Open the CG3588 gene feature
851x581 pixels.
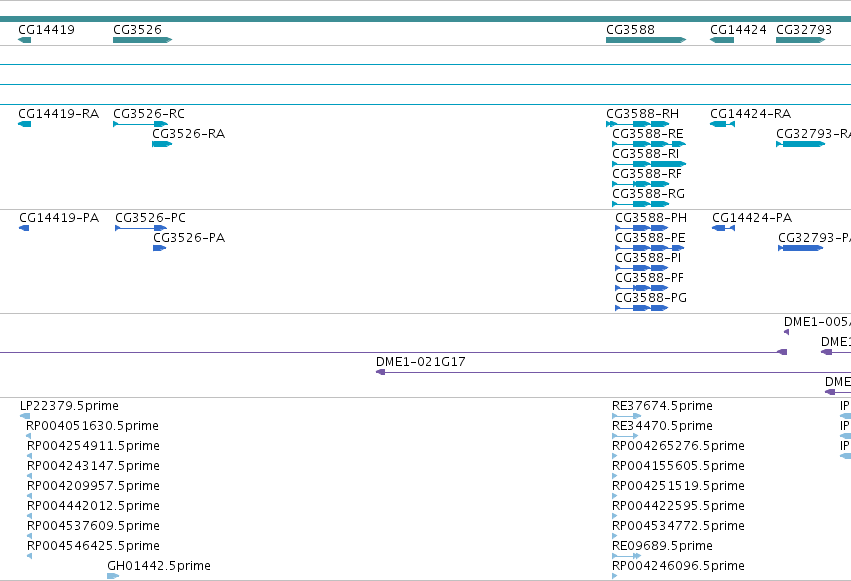630,30
